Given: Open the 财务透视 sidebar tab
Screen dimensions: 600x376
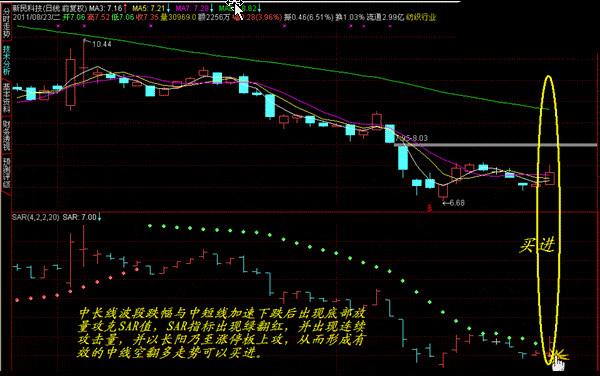Looking at the screenshot, I should coord(6,135).
